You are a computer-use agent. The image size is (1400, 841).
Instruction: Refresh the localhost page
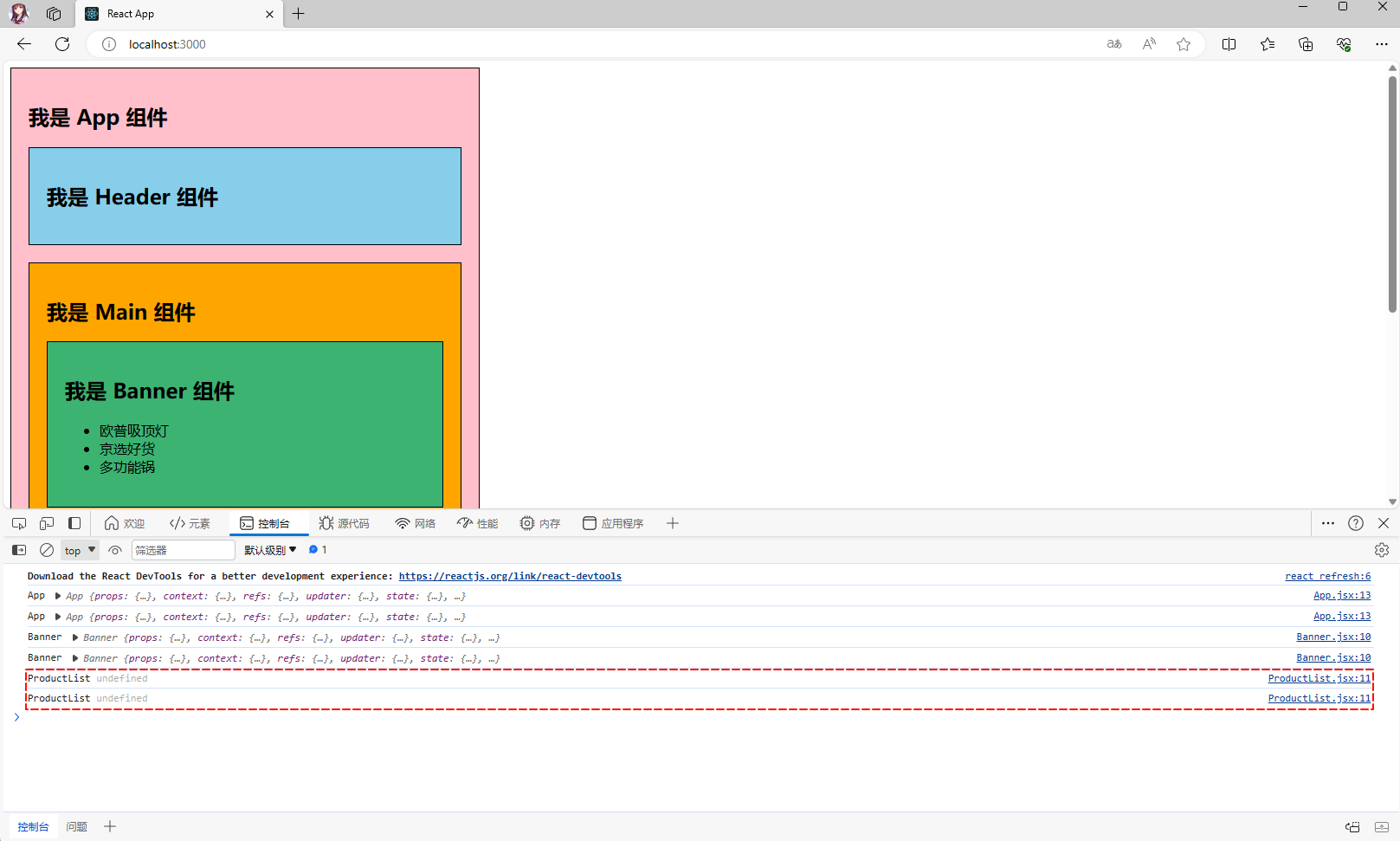[62, 44]
